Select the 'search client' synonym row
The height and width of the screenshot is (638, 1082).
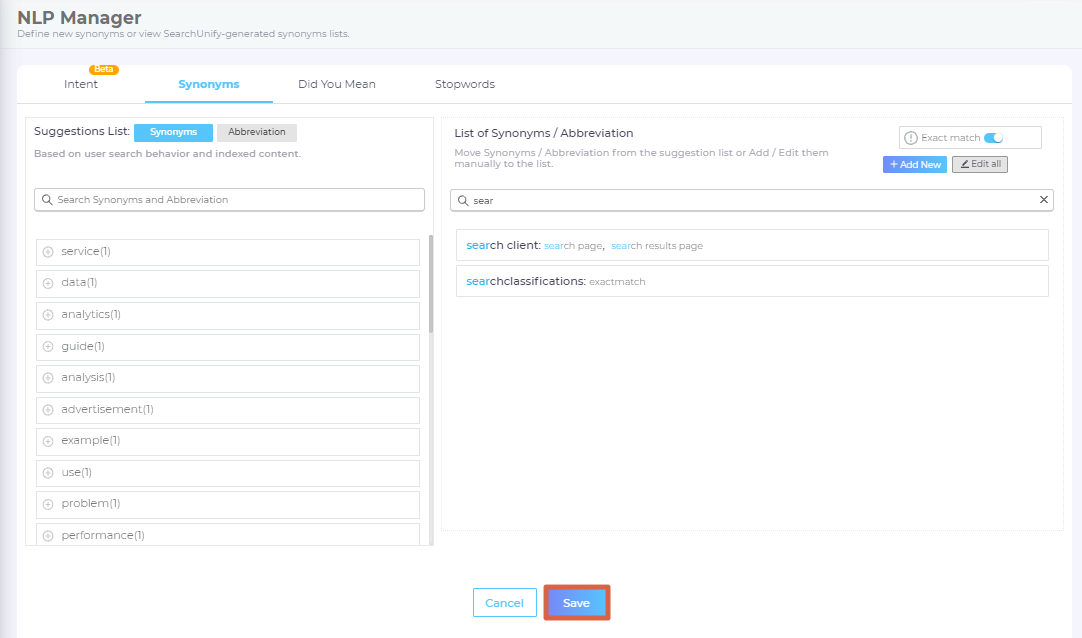coord(752,245)
